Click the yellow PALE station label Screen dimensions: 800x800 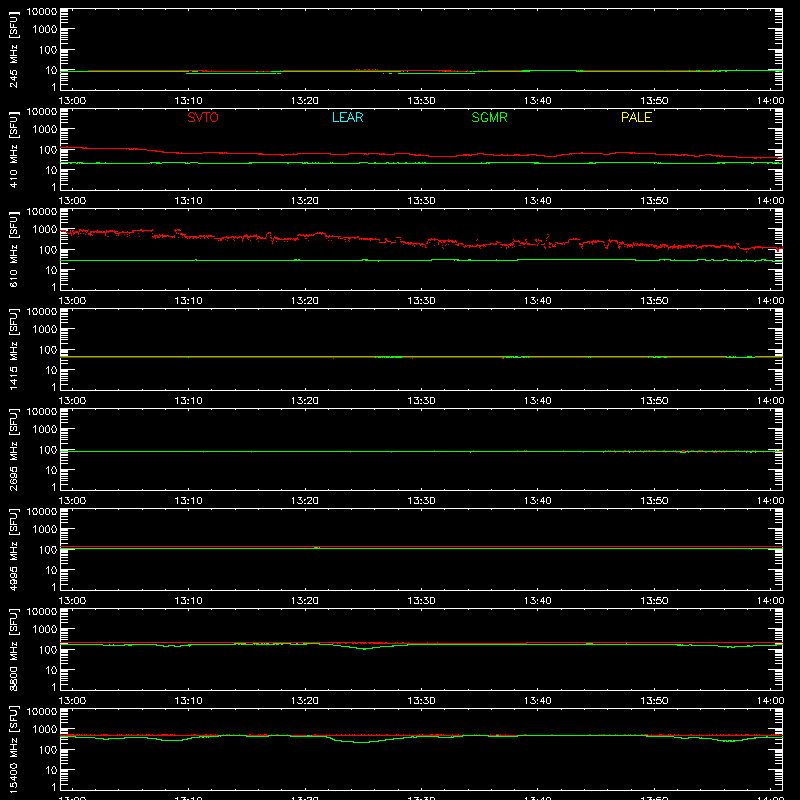click(x=636, y=117)
